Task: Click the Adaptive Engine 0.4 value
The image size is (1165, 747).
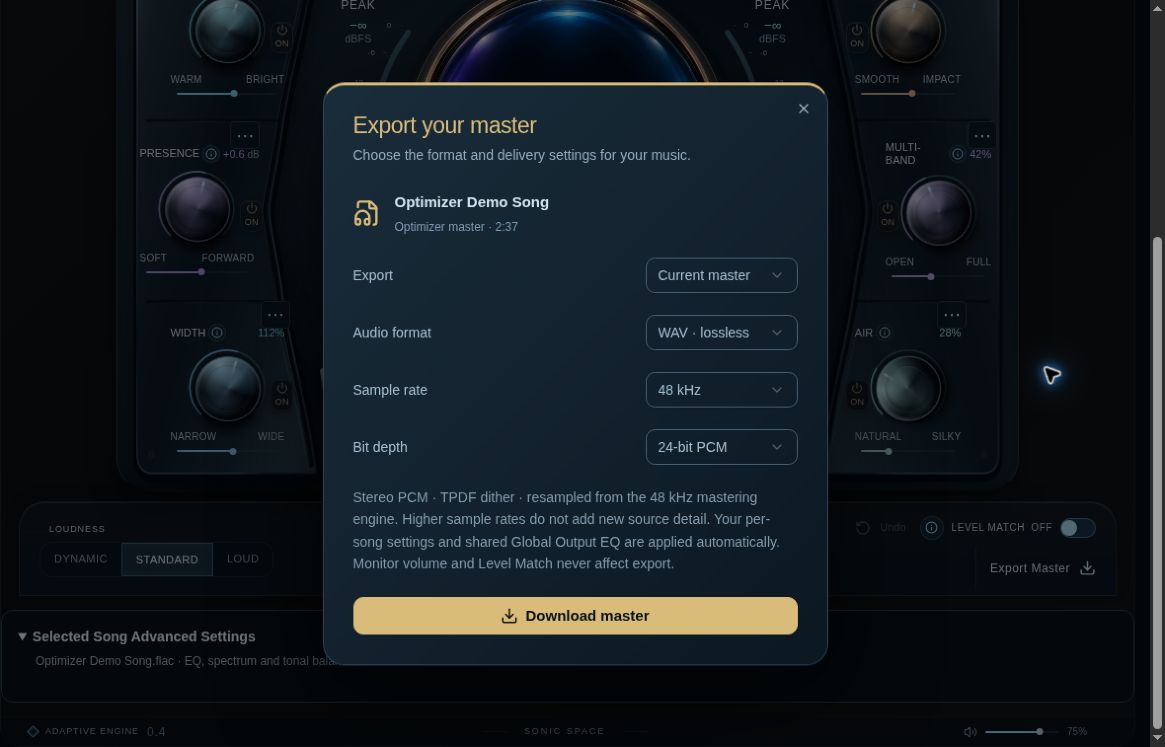Action: click(x=156, y=732)
